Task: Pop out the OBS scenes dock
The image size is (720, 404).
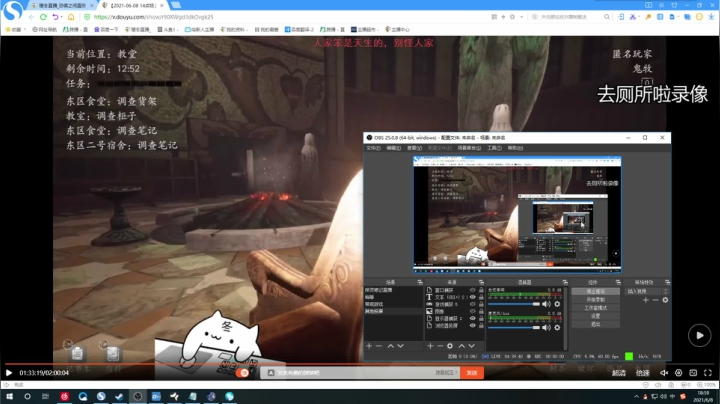Action: (x=420, y=282)
